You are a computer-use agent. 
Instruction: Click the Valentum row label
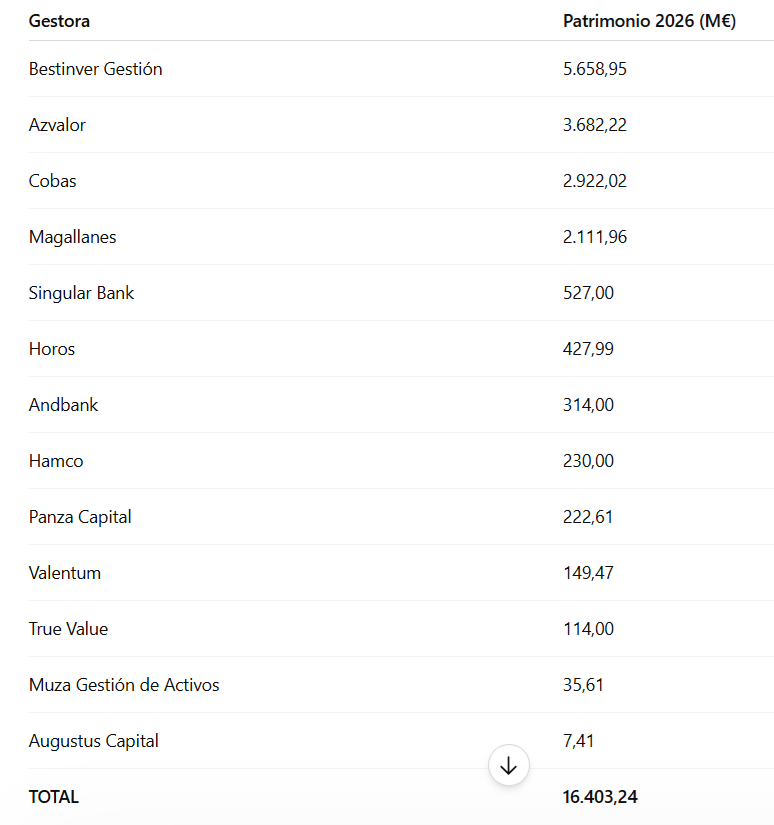[65, 573]
